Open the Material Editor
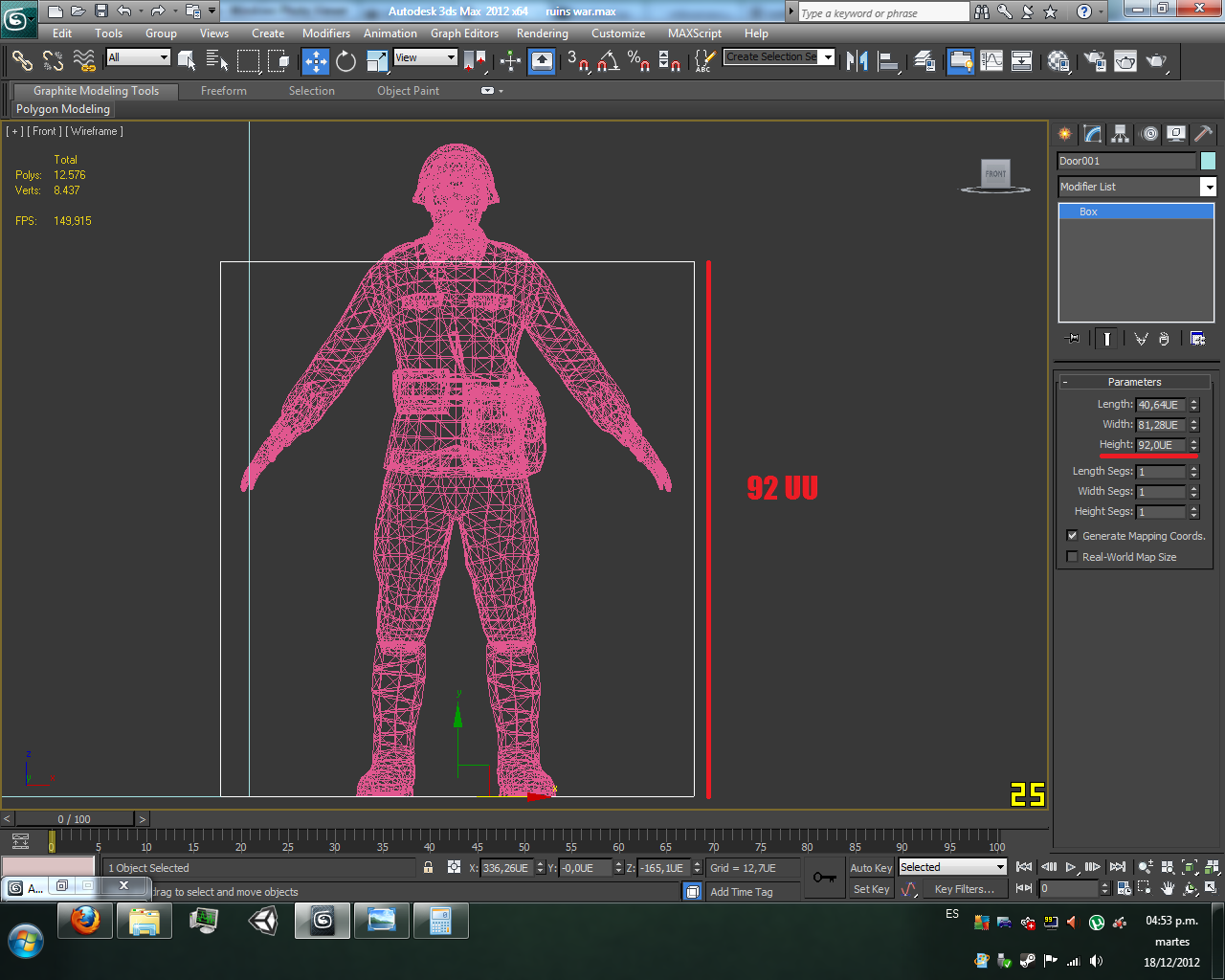The height and width of the screenshot is (980, 1225). [x=1058, y=61]
